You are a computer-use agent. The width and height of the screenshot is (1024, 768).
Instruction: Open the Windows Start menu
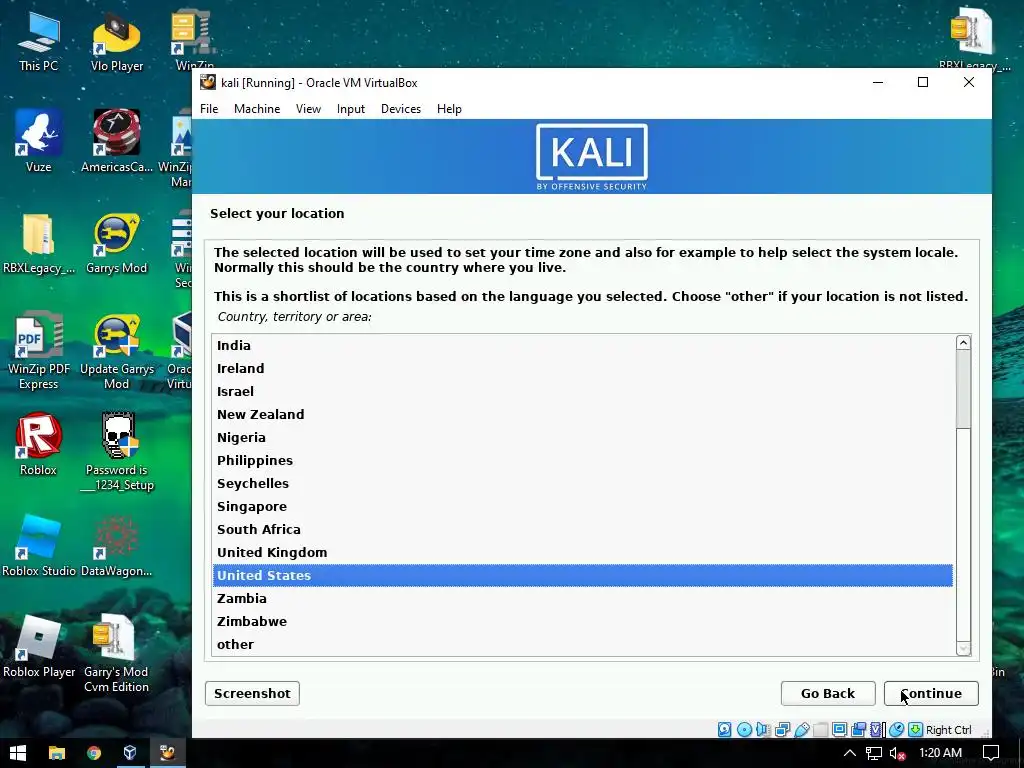coord(18,753)
